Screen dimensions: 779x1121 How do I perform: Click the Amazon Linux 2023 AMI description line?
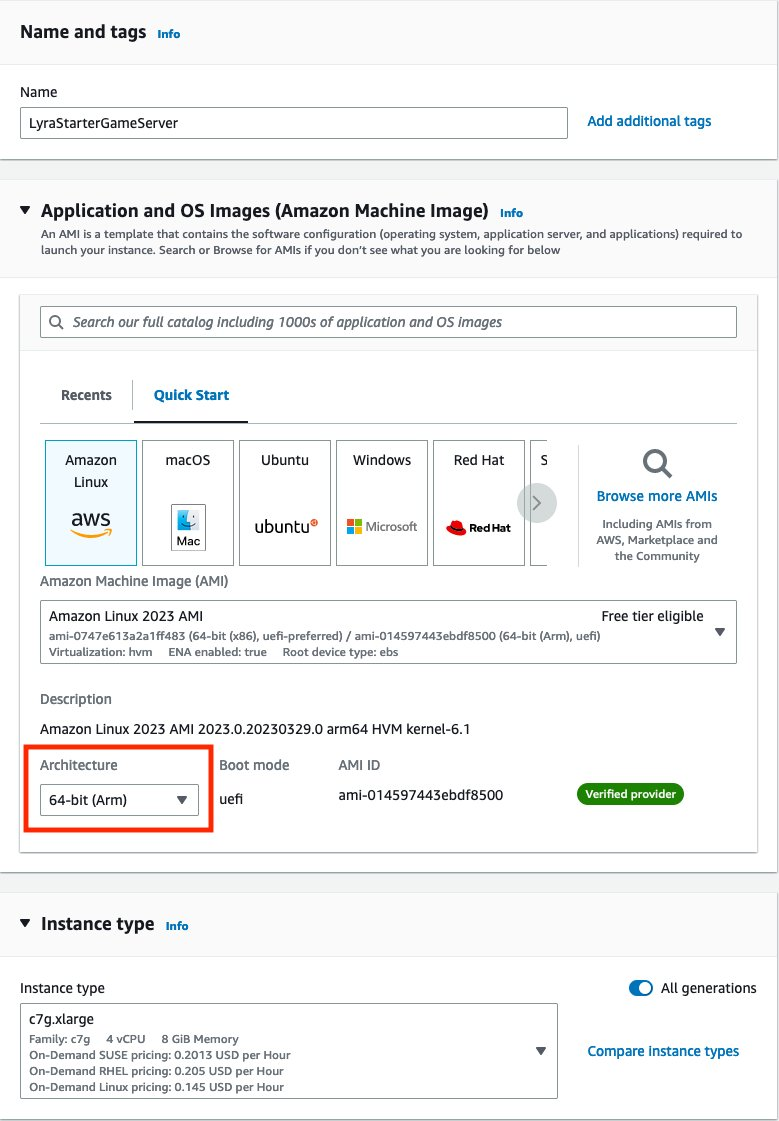pos(255,730)
